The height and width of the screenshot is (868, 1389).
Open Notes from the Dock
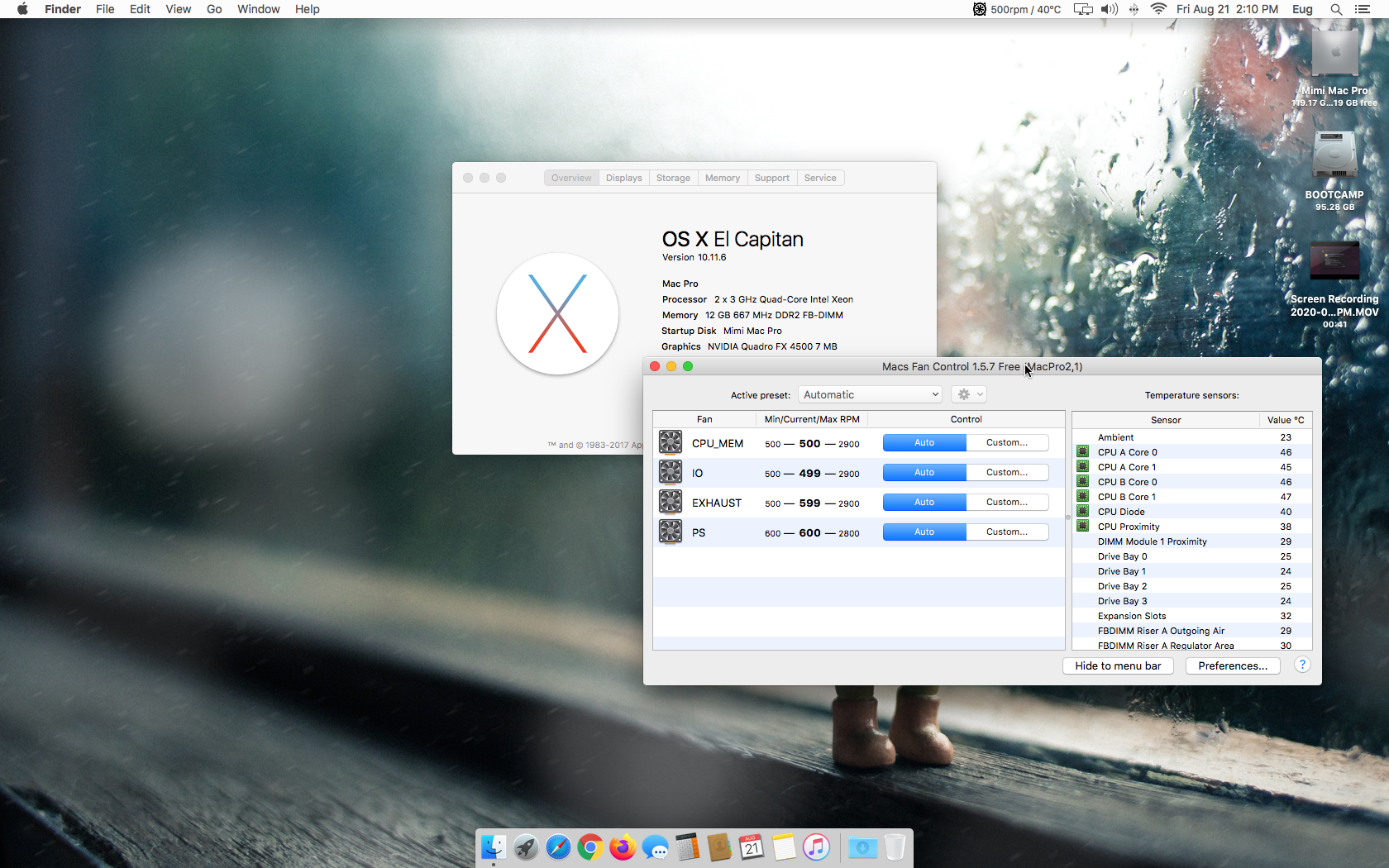tap(784, 847)
